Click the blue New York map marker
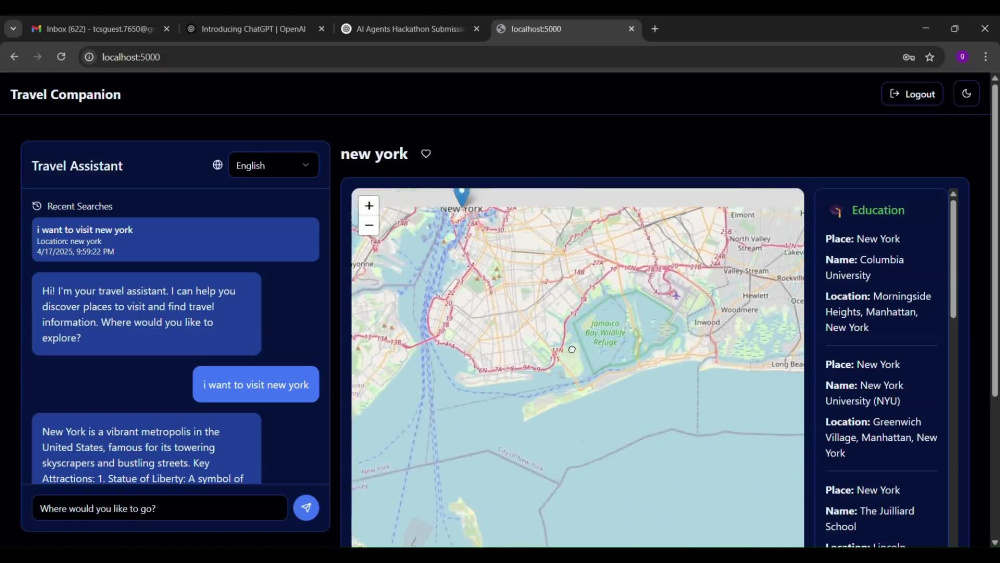This screenshot has height=563, width=1000. (x=461, y=196)
